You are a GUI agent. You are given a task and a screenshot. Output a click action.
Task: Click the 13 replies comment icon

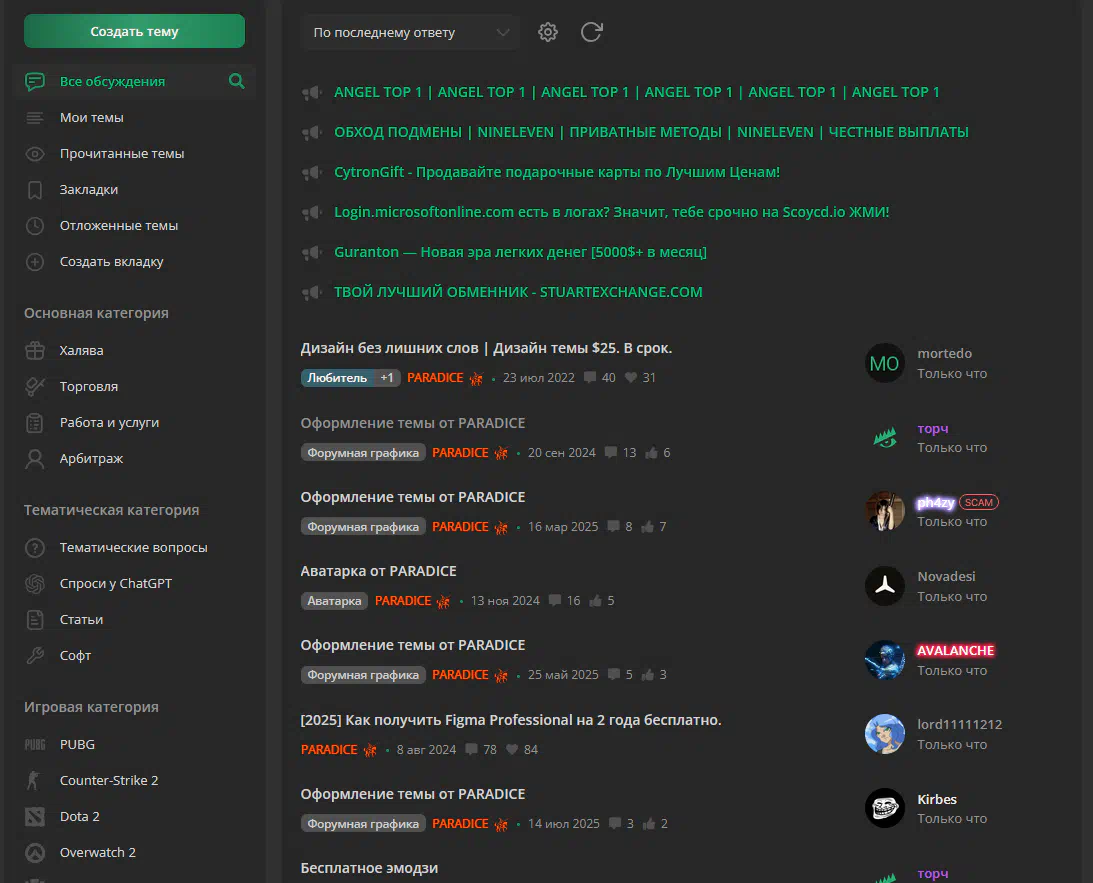(611, 453)
